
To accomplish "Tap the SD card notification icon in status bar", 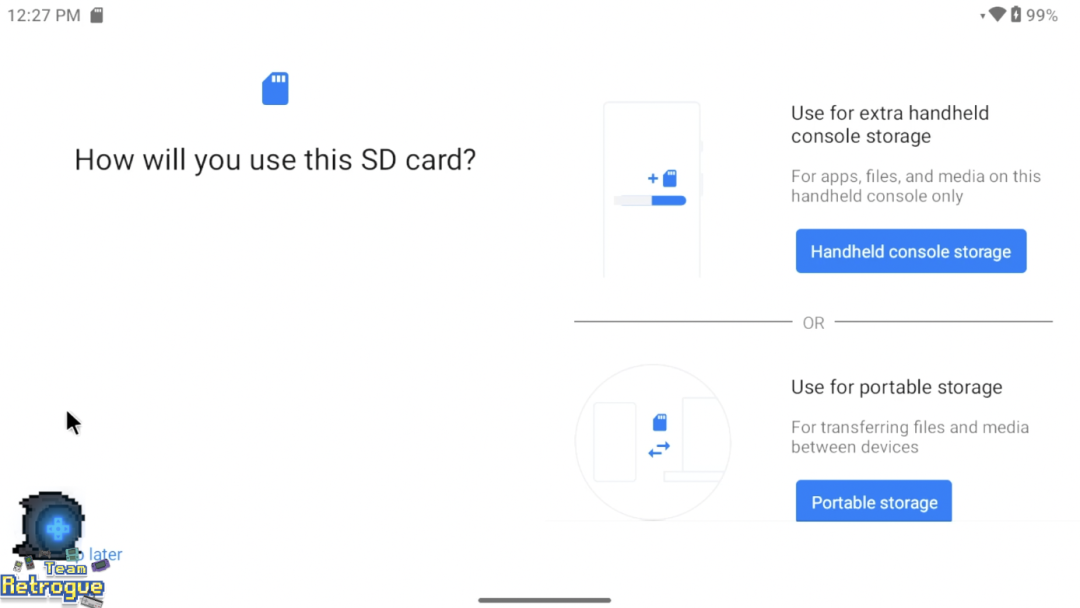I will 97,15.
